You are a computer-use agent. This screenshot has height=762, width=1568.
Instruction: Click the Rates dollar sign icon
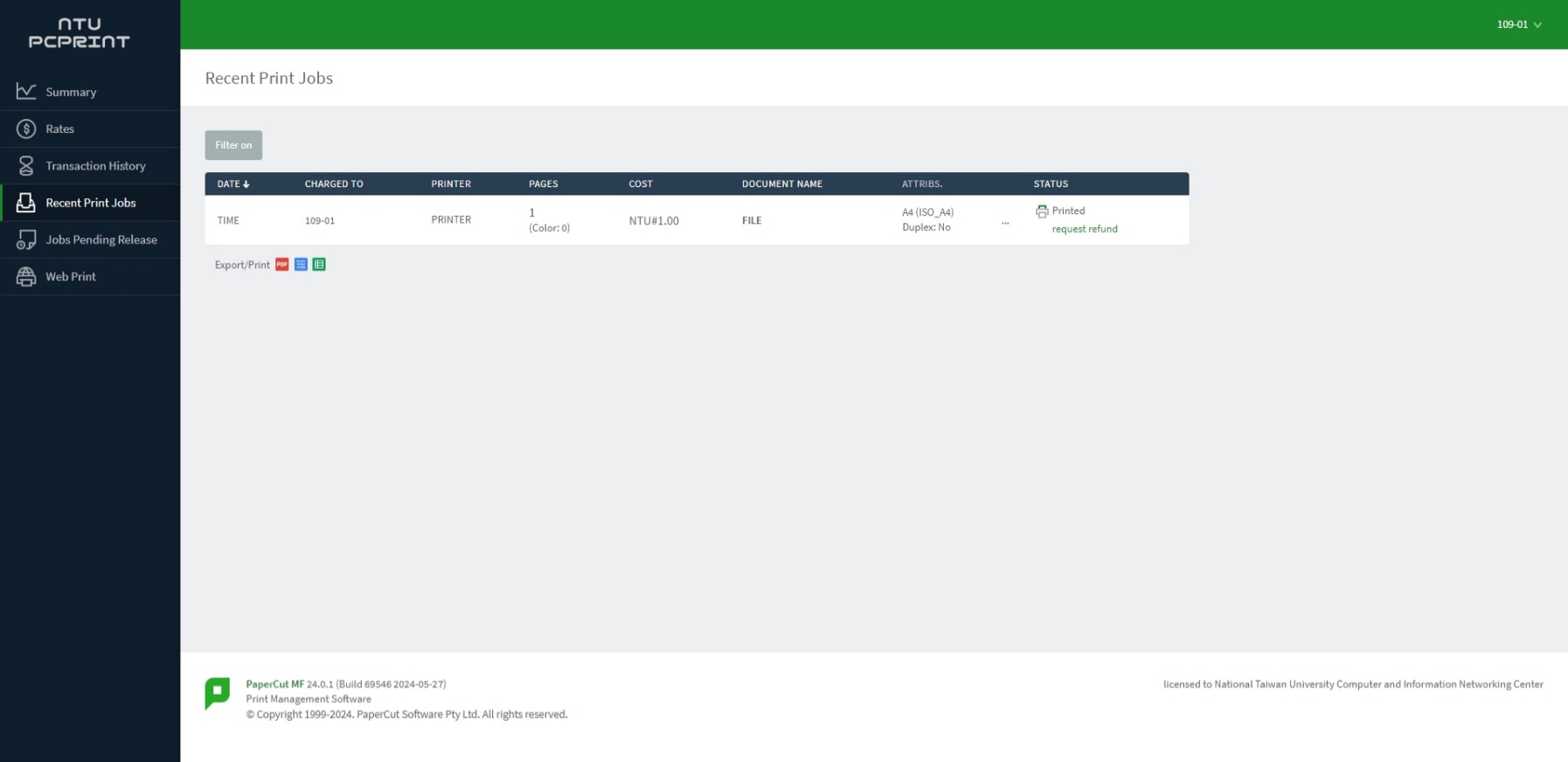pos(26,129)
